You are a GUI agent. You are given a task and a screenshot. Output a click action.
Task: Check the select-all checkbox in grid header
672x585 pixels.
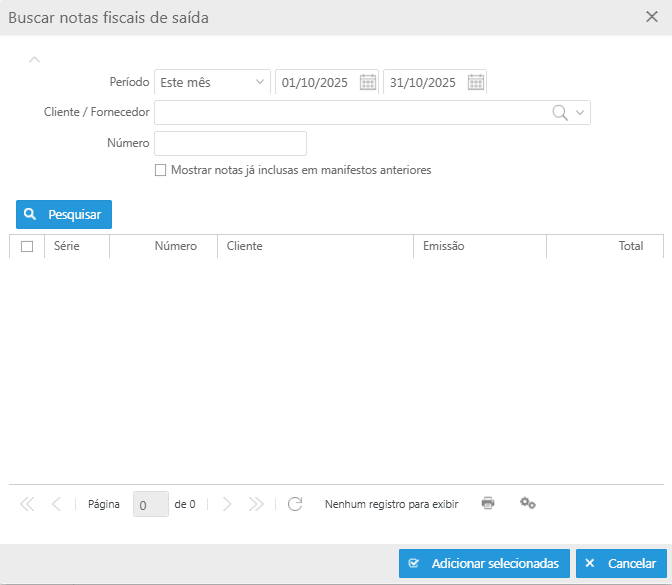pyautogui.click(x=27, y=246)
